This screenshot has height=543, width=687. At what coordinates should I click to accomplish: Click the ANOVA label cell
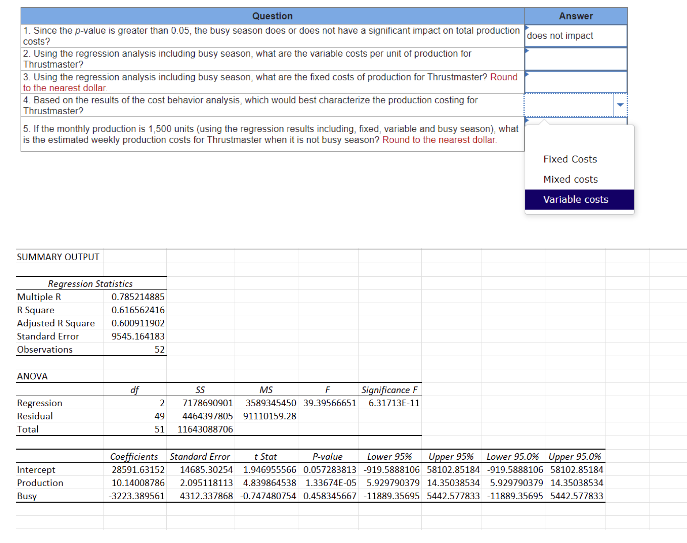(32, 376)
